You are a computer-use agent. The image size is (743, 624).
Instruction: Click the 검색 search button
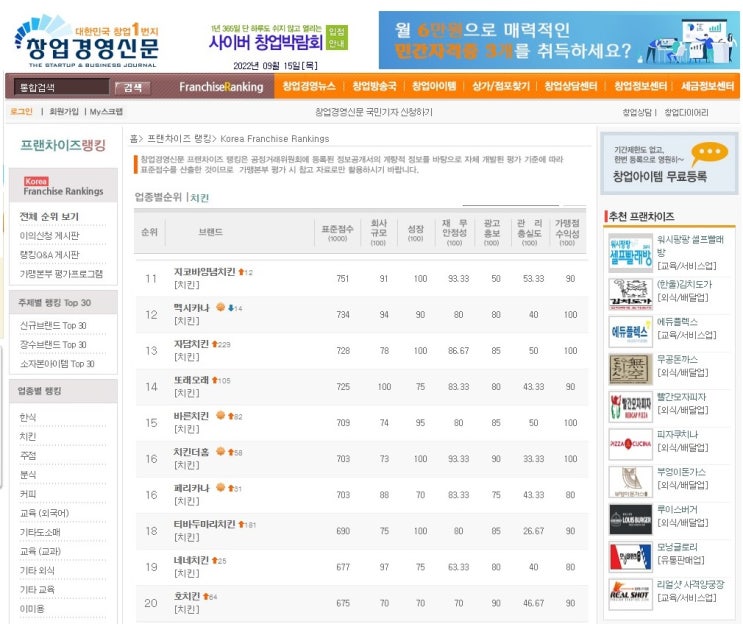click(x=132, y=87)
